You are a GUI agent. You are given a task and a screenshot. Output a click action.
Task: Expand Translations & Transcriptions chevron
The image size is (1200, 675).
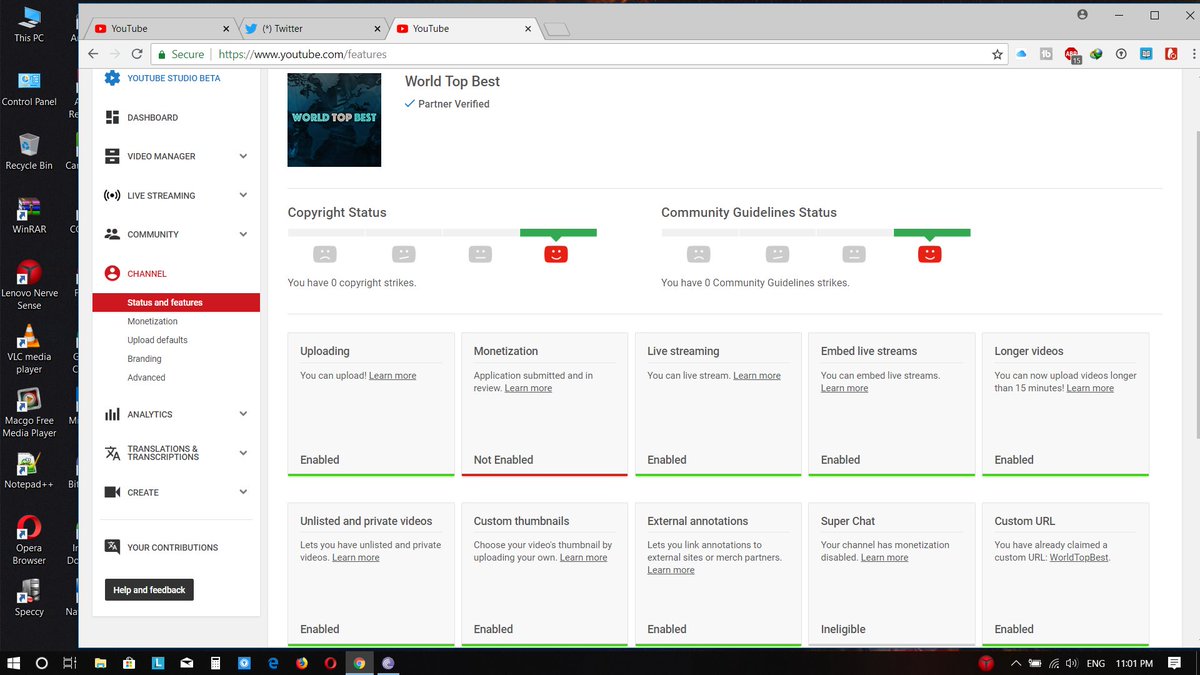243,453
